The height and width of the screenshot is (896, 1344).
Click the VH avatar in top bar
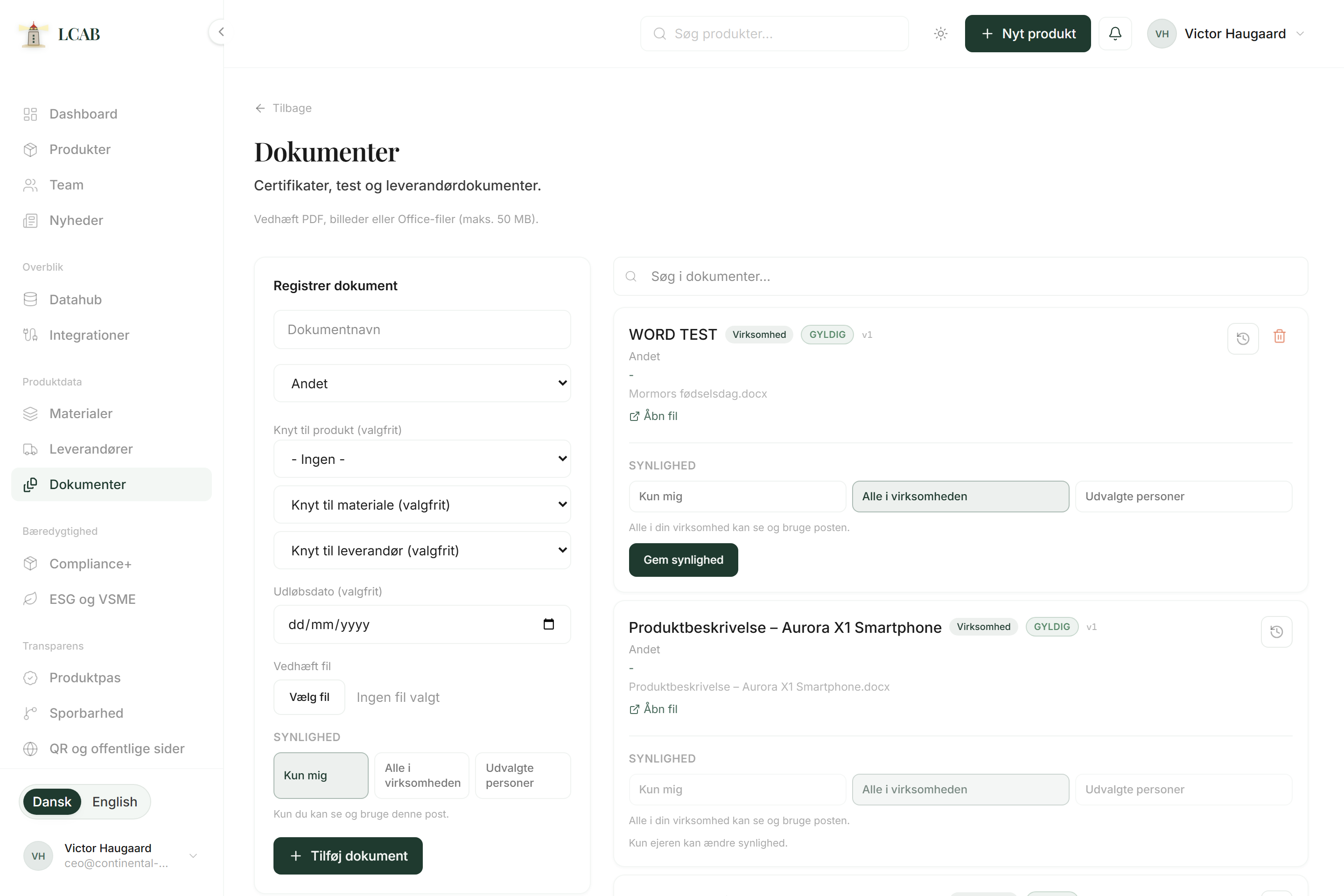(x=1162, y=34)
